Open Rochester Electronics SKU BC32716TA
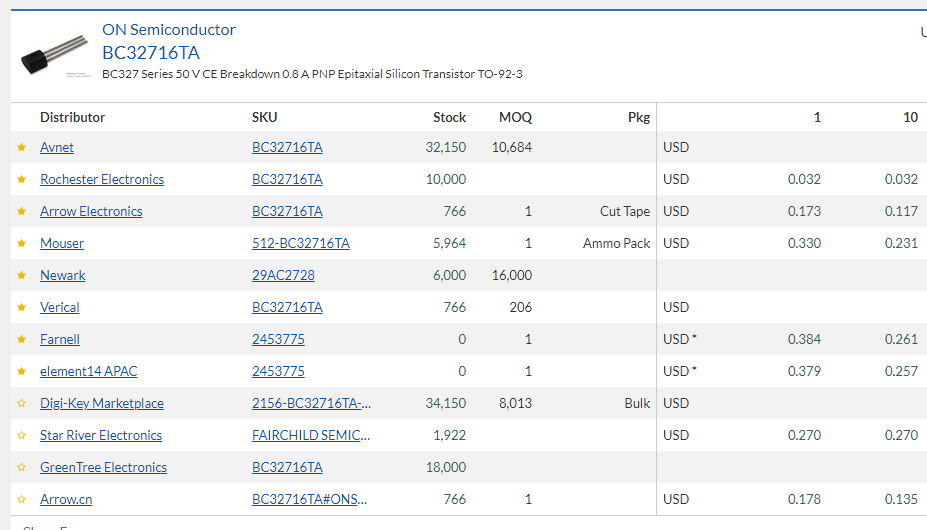Image resolution: width=927 pixels, height=530 pixels. click(287, 179)
